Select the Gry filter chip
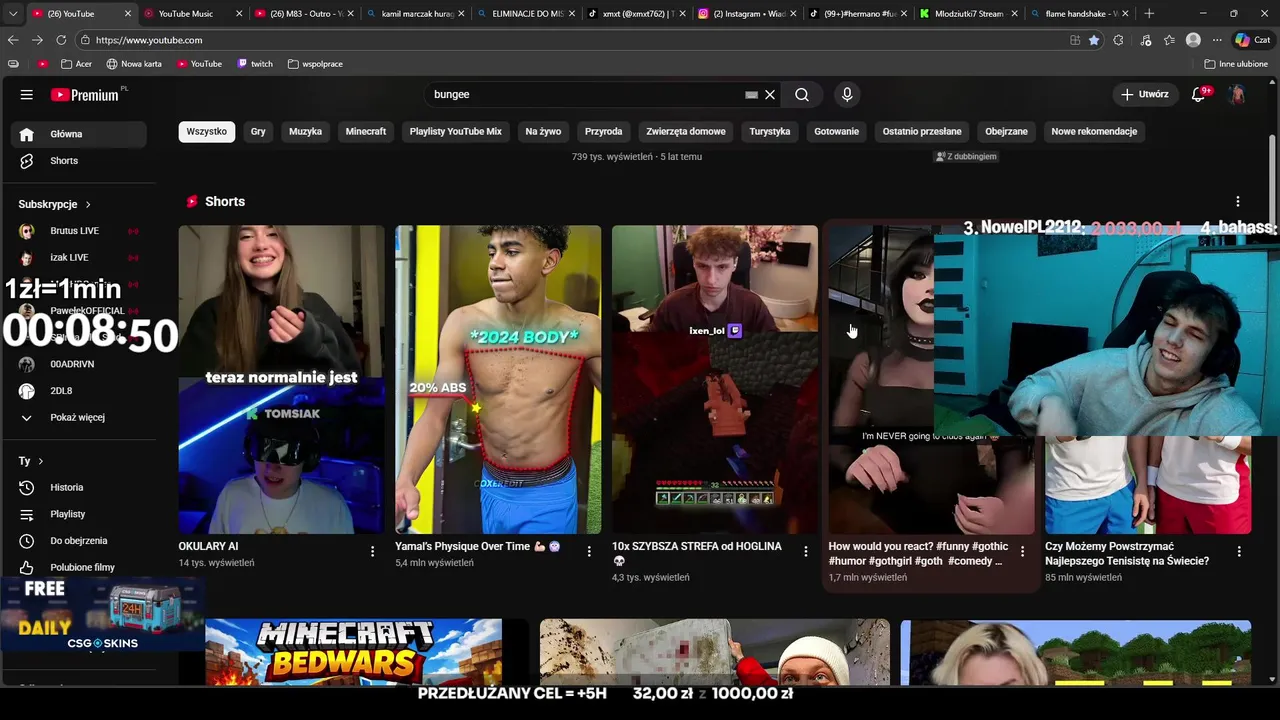This screenshot has height=720, width=1280. coord(258,131)
